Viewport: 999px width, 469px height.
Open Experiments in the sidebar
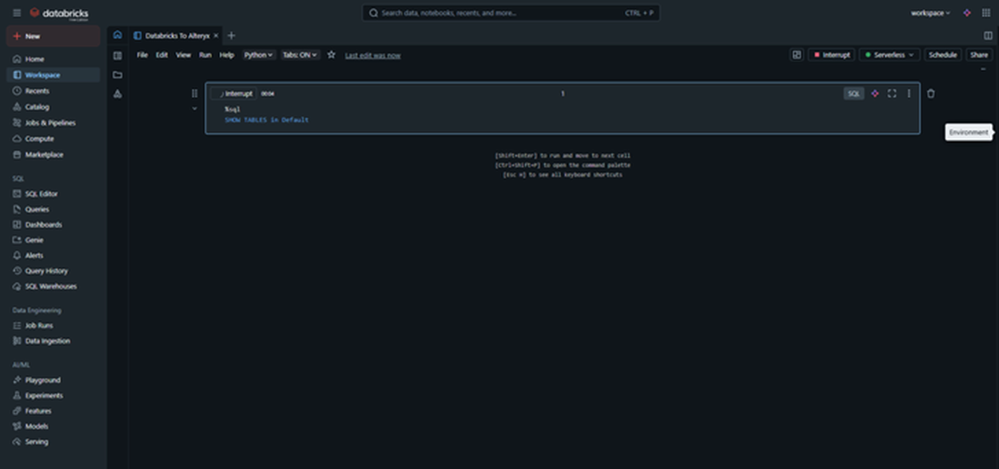coord(54,396)
